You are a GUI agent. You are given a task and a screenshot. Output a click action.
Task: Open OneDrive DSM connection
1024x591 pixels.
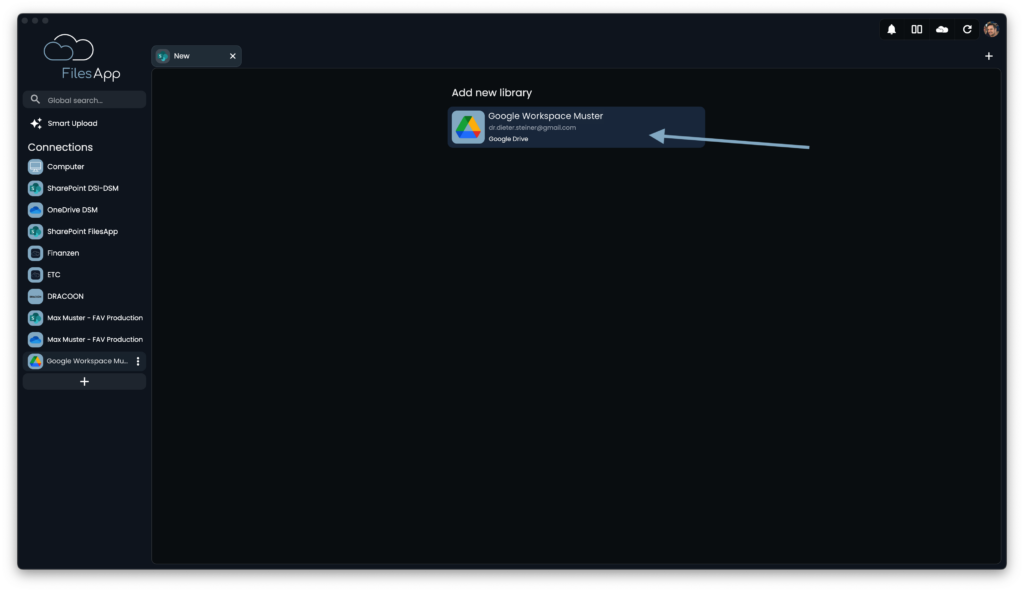[84, 210]
